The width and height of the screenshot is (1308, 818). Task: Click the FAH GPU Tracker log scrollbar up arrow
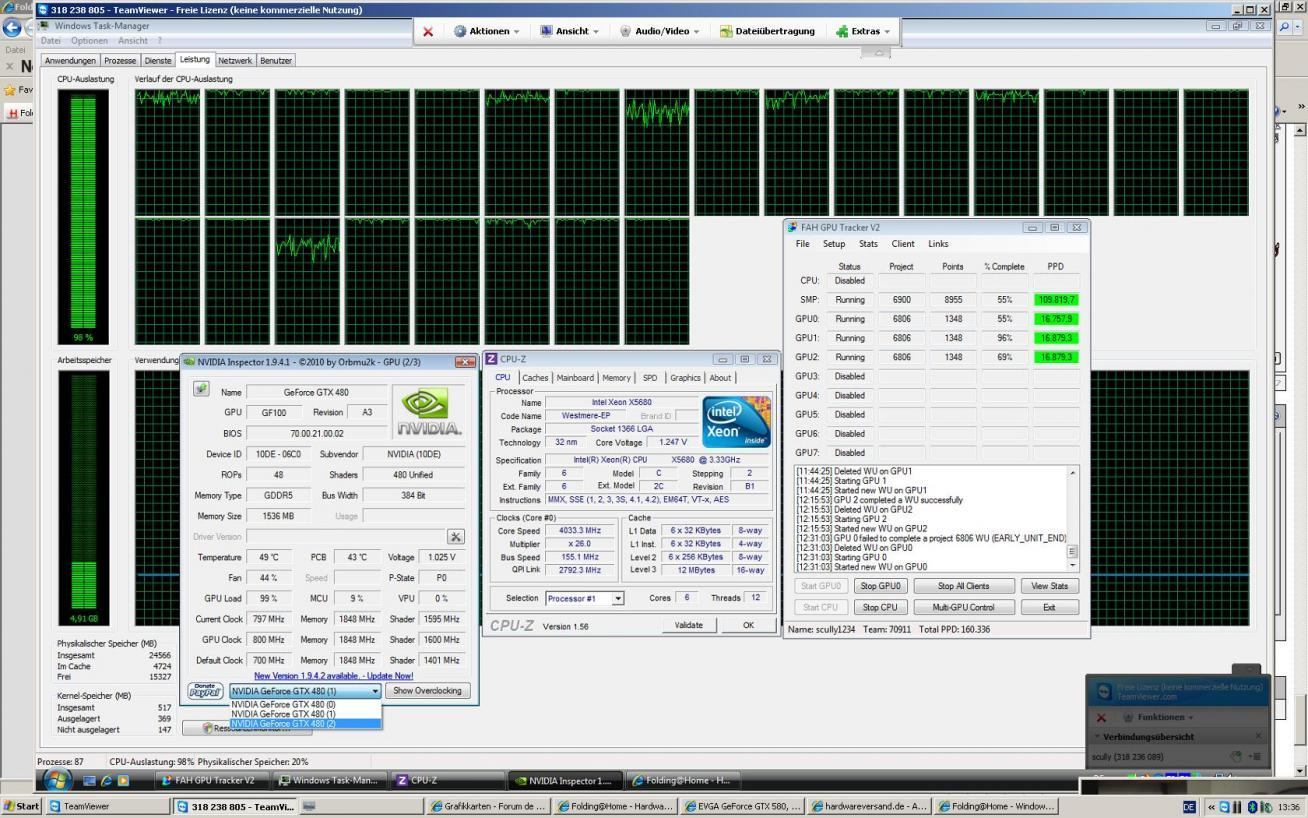coord(1073,472)
